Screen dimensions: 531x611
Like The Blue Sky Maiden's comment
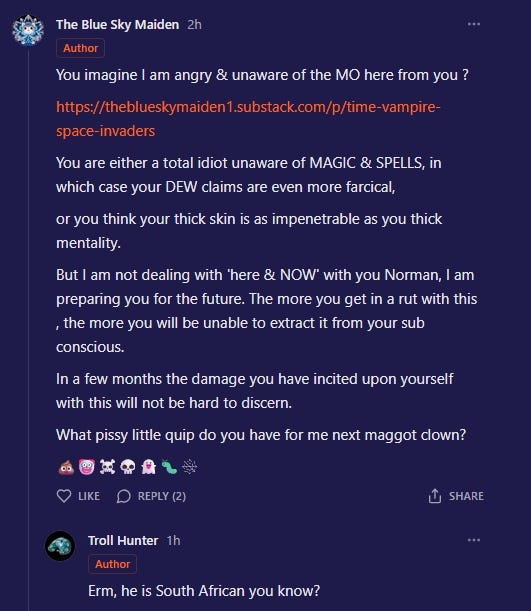point(78,496)
